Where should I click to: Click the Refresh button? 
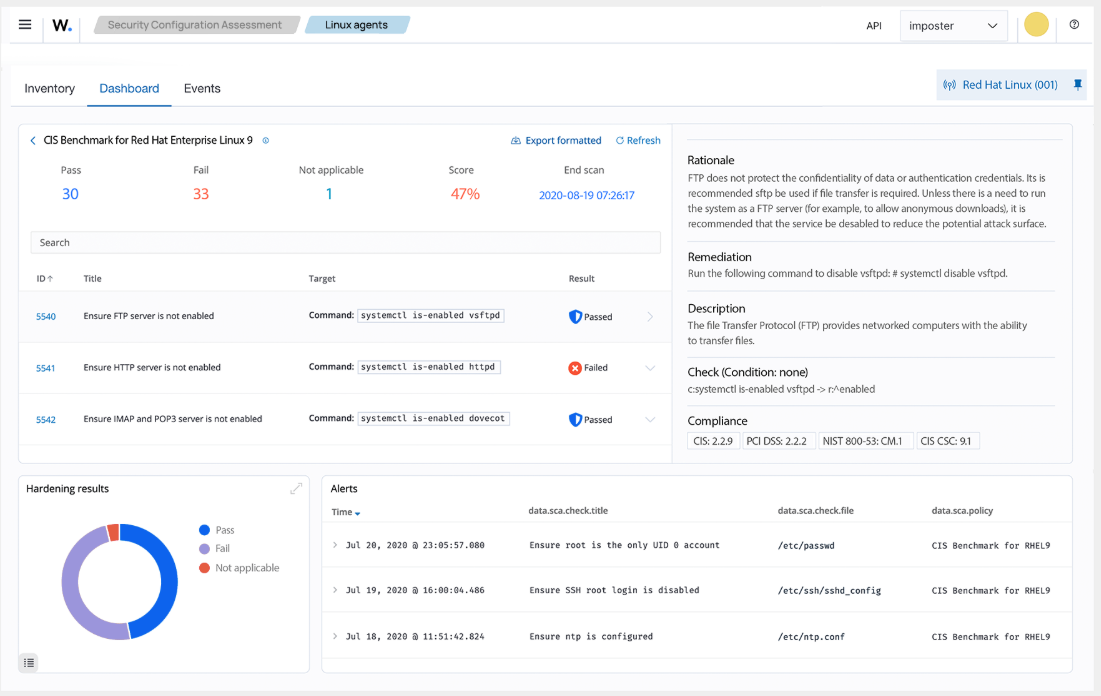[x=638, y=140]
